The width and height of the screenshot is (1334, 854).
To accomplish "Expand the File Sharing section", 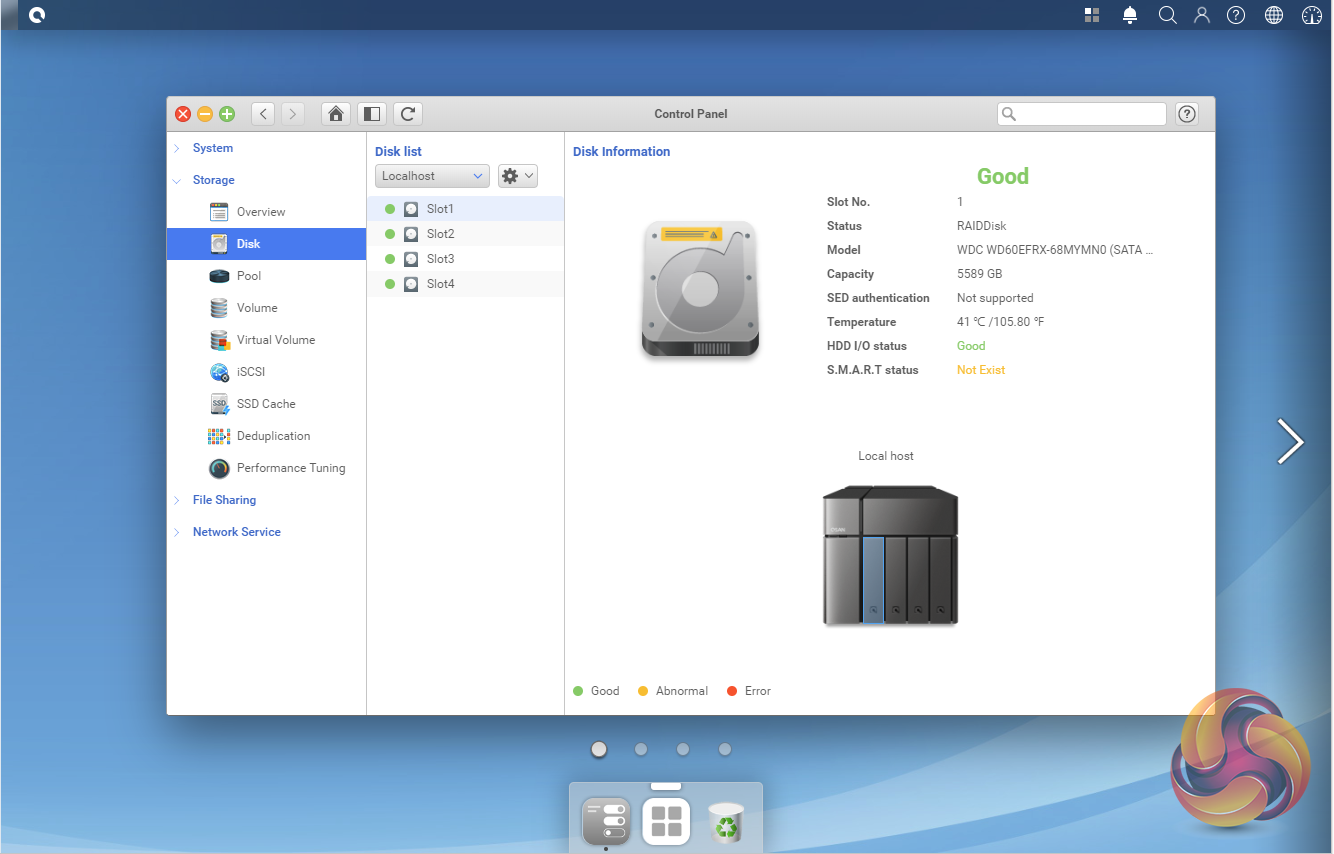I will [224, 500].
